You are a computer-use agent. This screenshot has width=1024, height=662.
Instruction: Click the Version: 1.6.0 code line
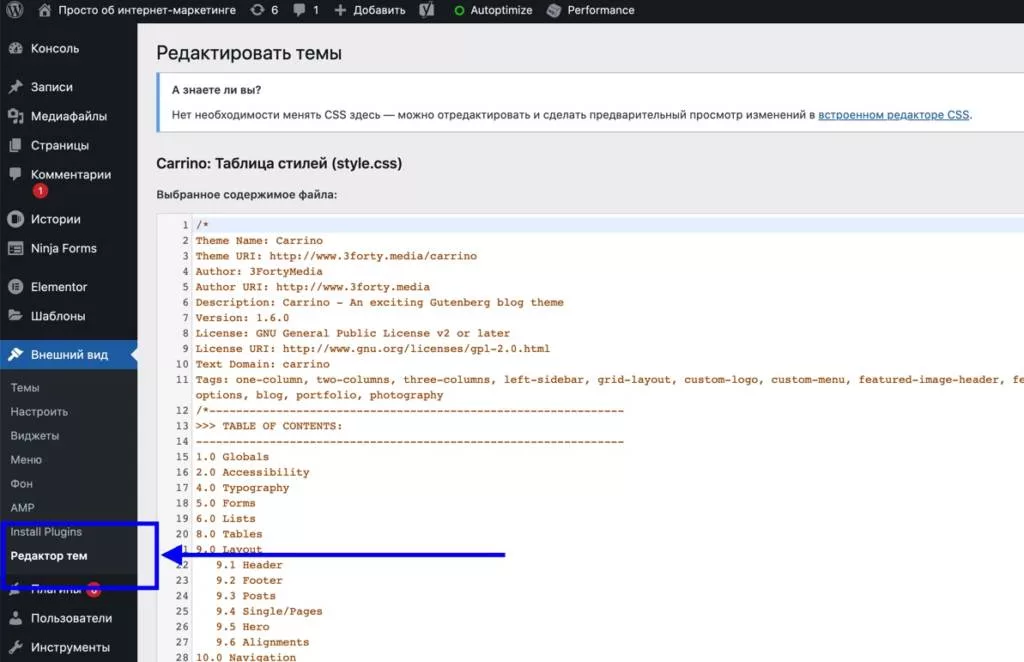click(242, 318)
